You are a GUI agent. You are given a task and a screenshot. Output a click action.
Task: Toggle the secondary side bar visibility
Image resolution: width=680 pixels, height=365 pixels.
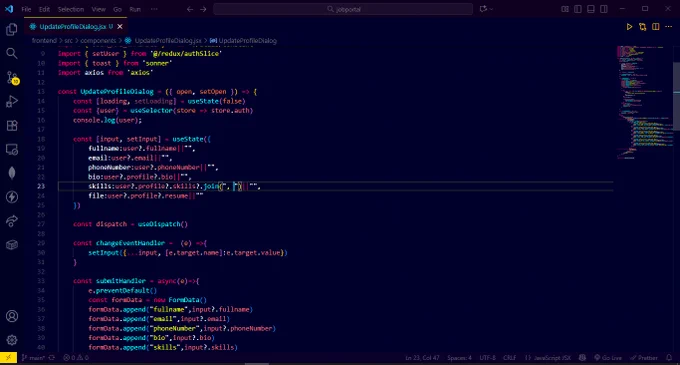point(604,9)
